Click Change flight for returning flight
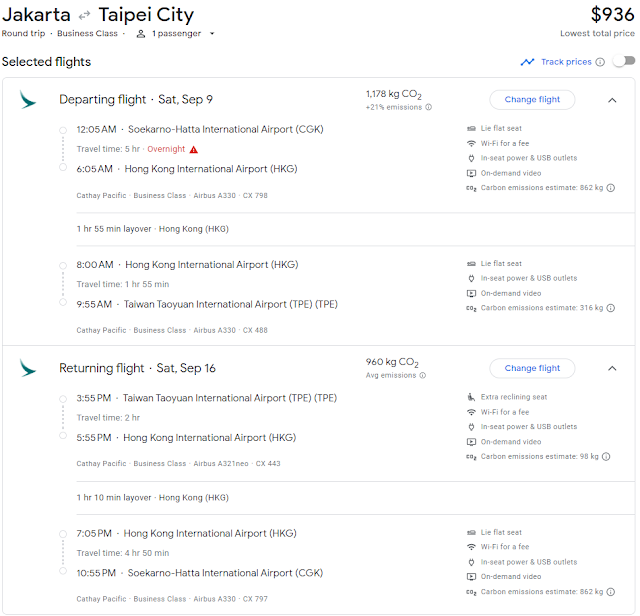The height and width of the screenshot is (616, 640). click(532, 368)
